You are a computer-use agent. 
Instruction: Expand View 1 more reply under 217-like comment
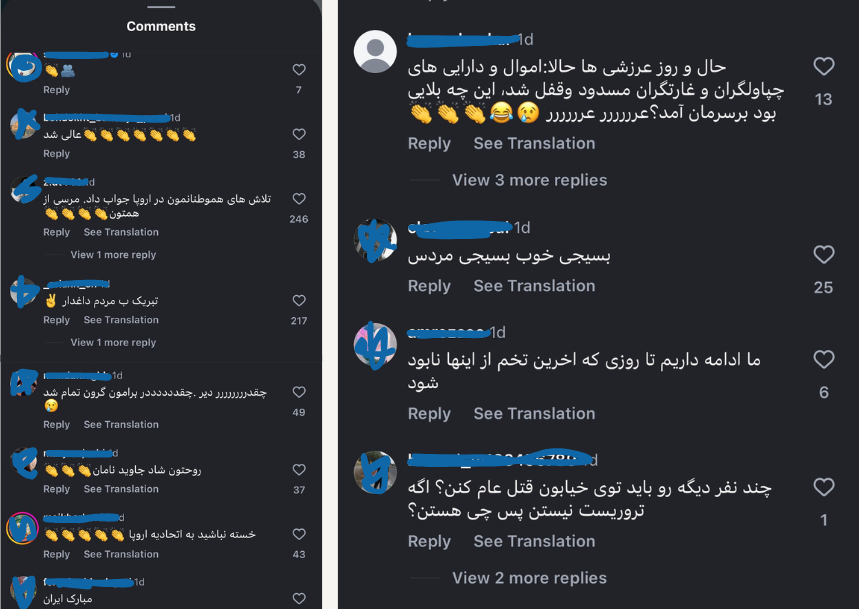pyautogui.click(x=113, y=343)
